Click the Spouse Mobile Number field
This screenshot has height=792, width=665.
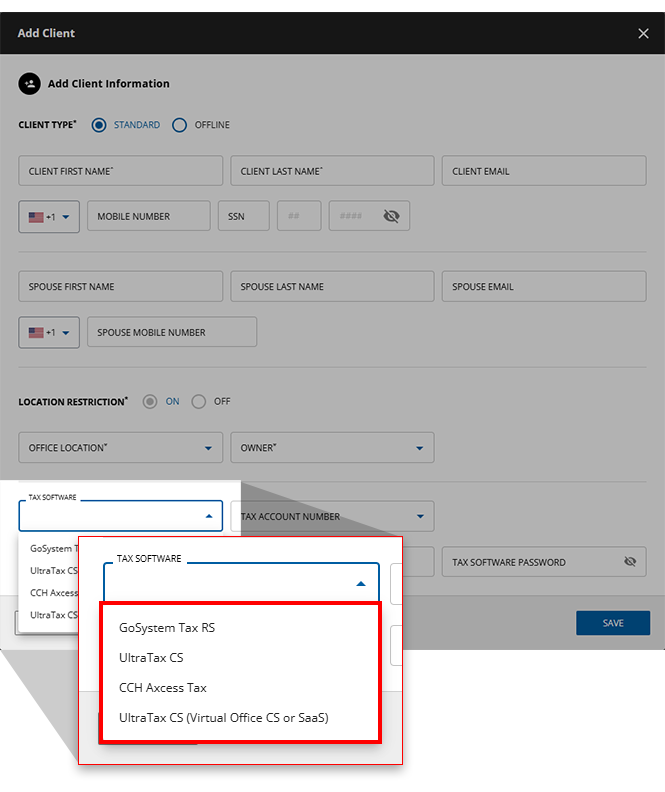(172, 332)
